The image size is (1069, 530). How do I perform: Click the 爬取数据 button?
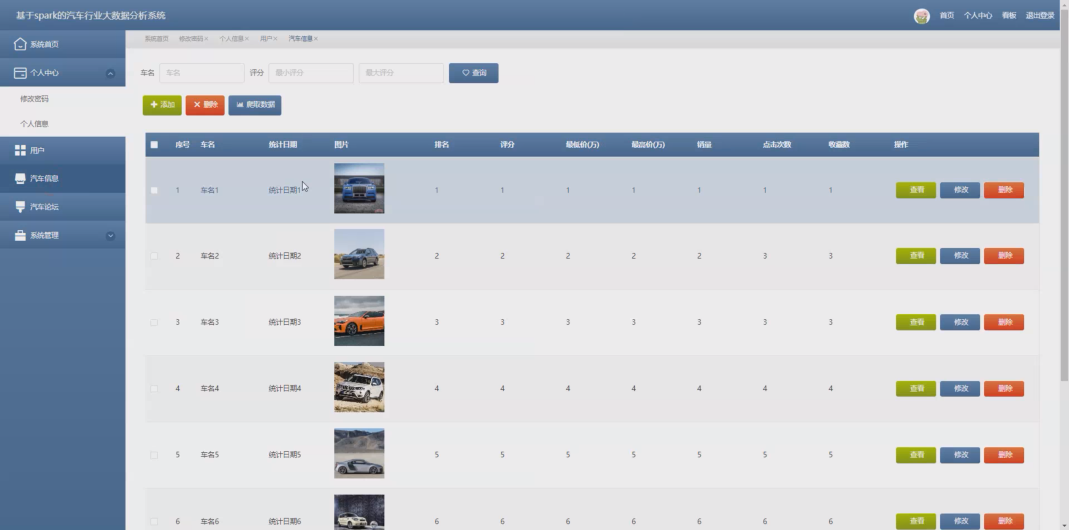point(255,105)
